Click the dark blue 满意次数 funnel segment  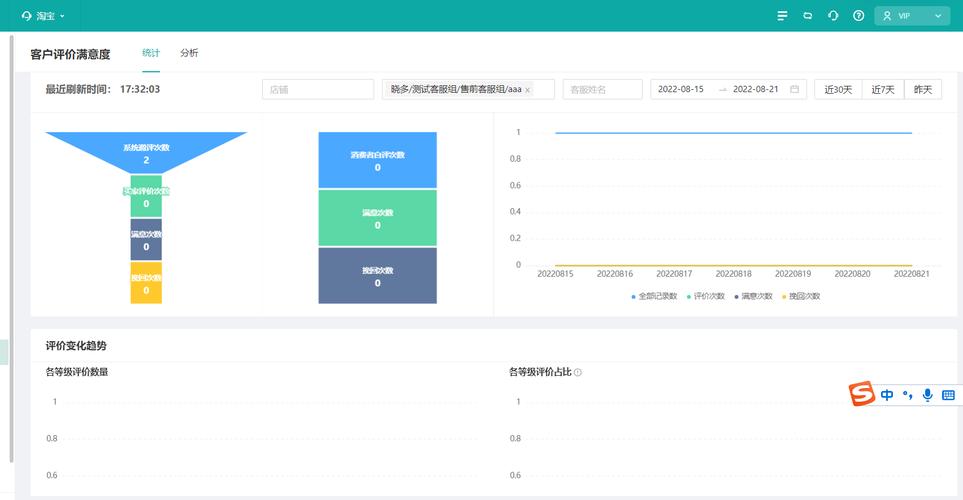(x=146, y=240)
